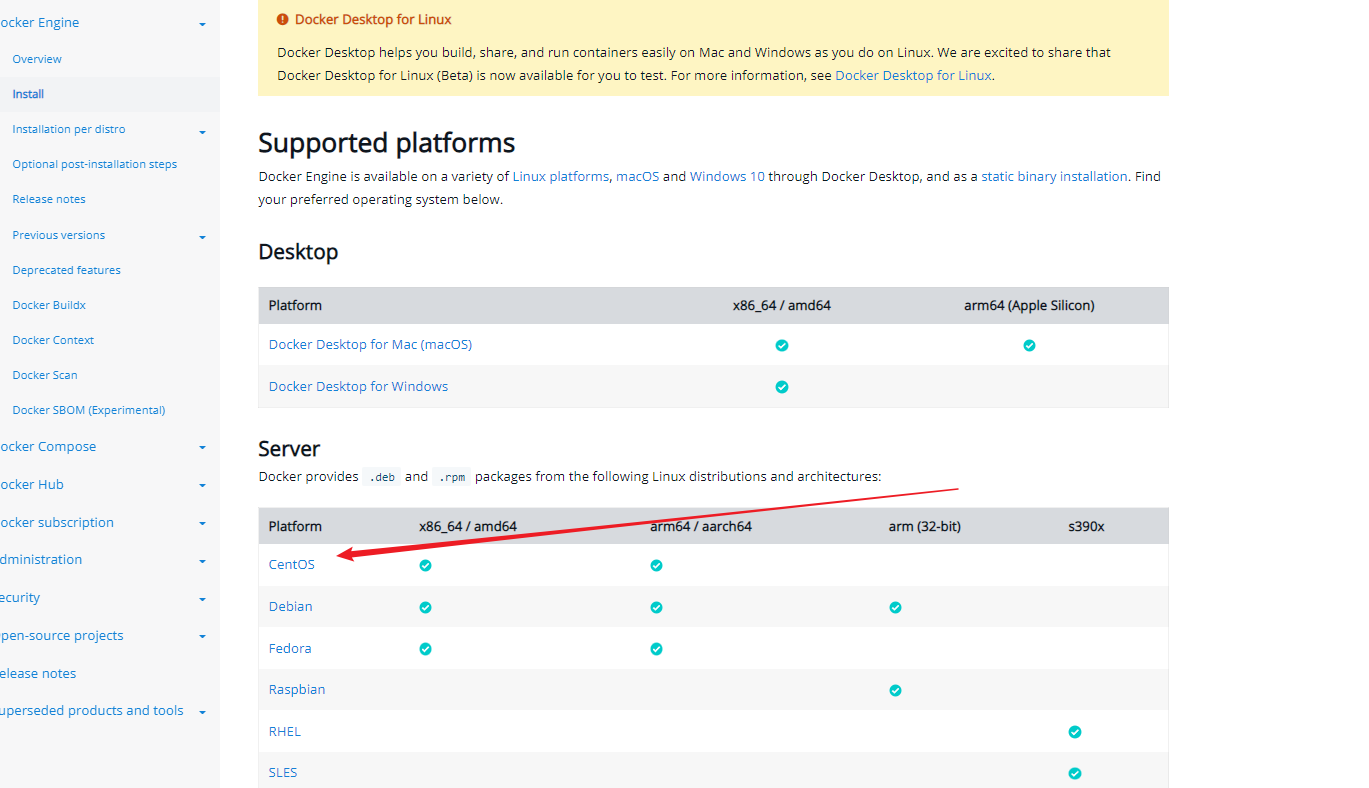Expand Docker subscription section arrow
The width and height of the screenshot is (1369, 788).
(x=203, y=524)
